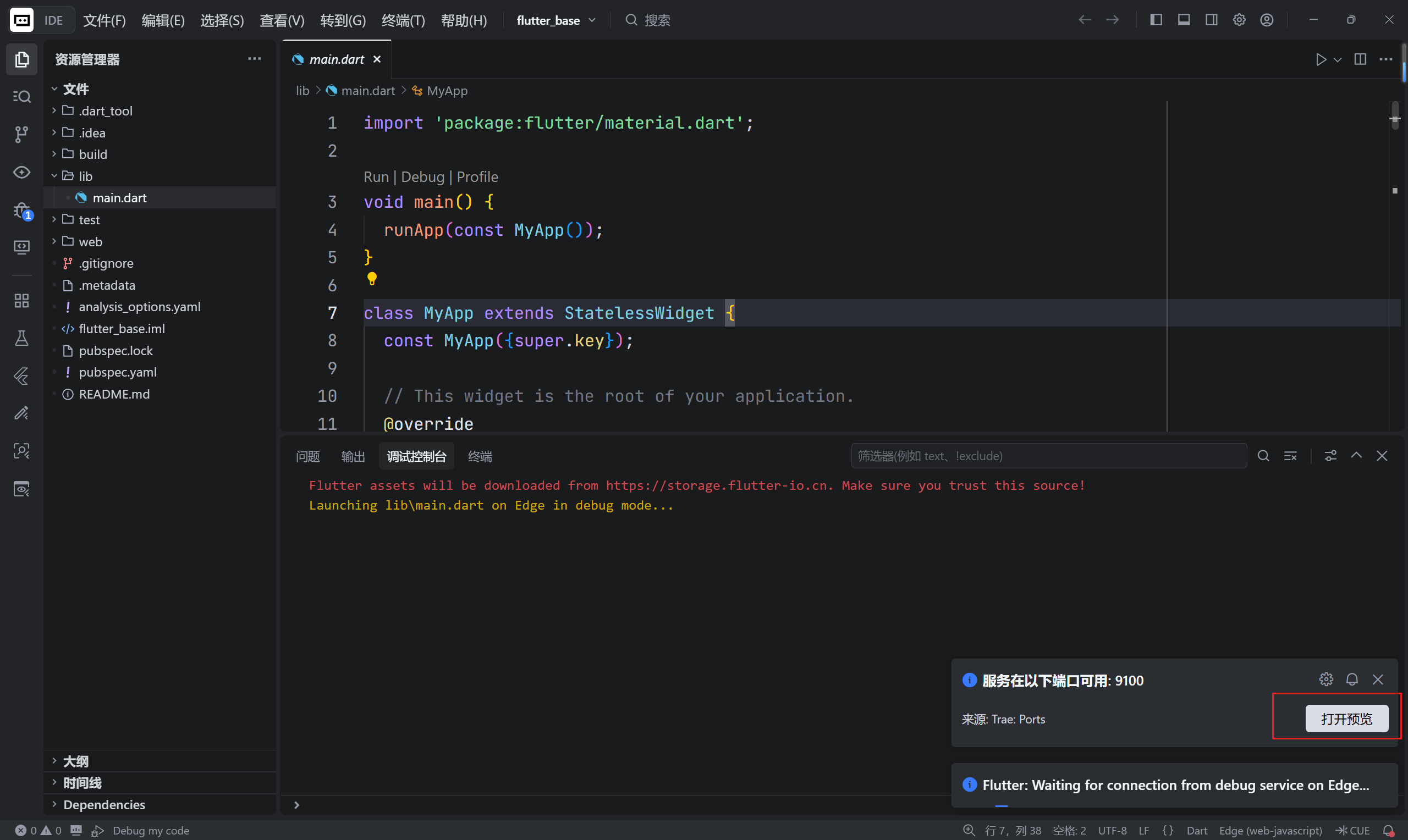The image size is (1408, 840).
Task: Click the settings gear in the title bar
Action: (x=1239, y=19)
